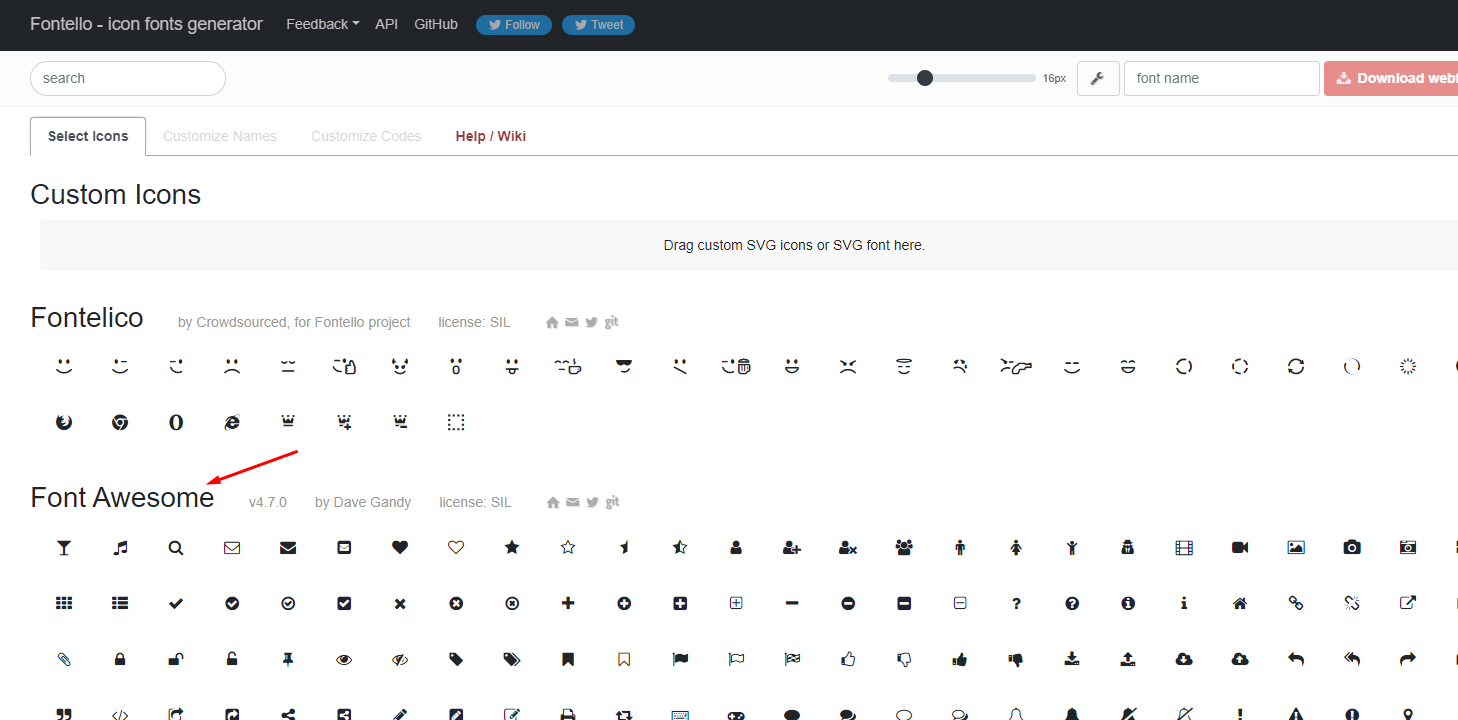Select the reply-all double arrow icon
Viewport: 1458px width, 720px height.
click(x=1352, y=659)
